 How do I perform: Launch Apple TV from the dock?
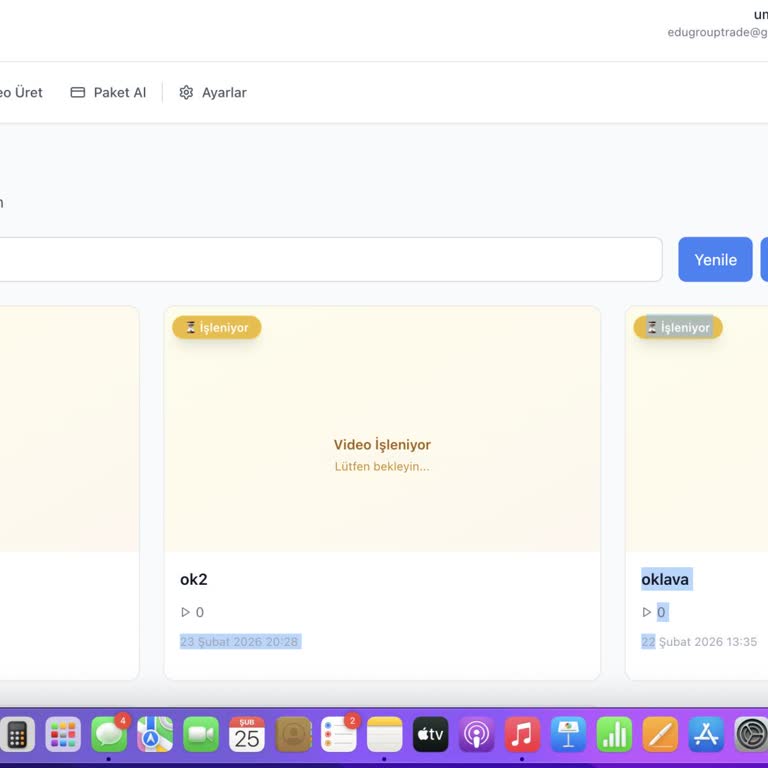431,734
